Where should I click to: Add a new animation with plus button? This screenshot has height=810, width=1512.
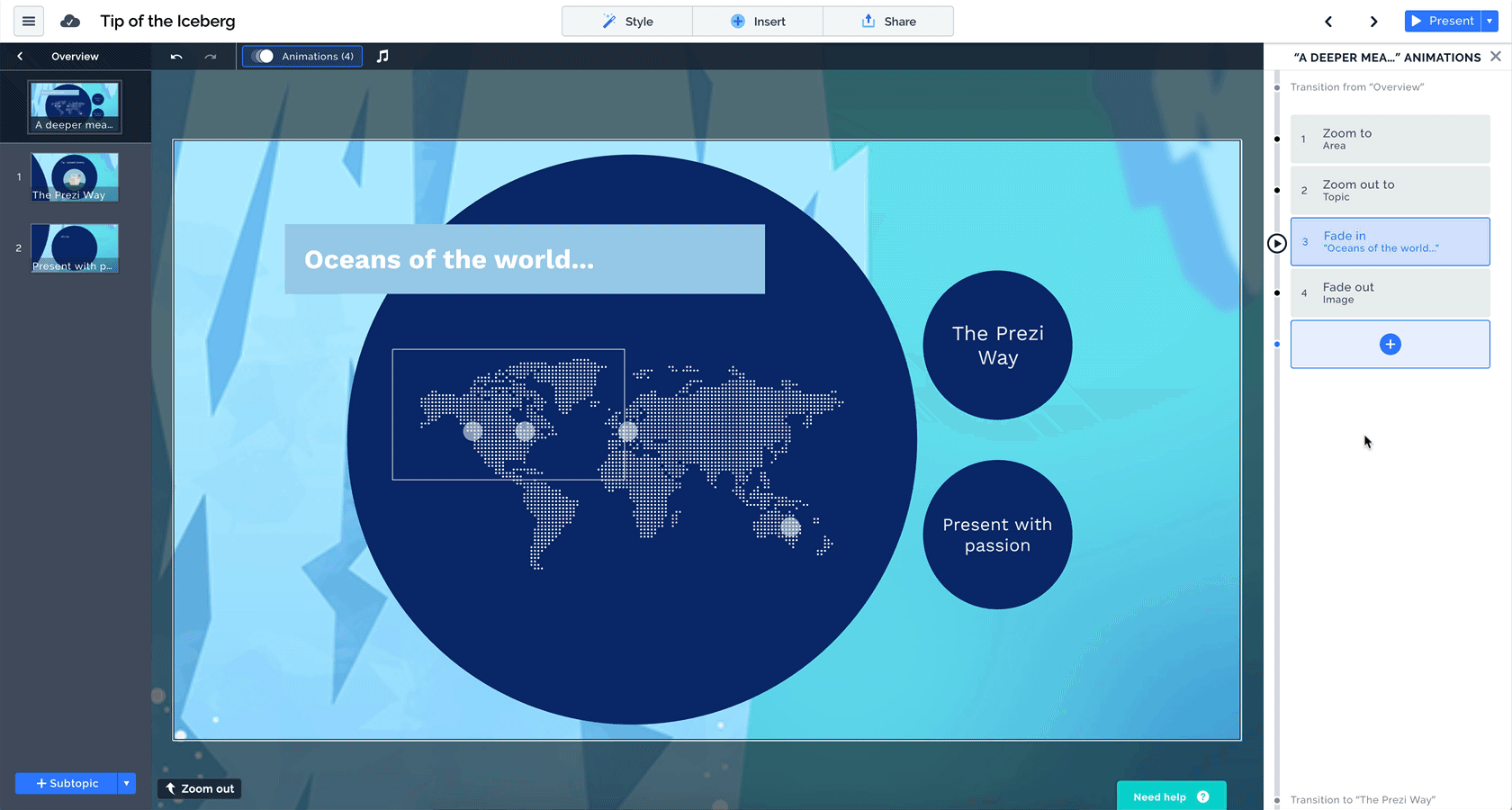coord(1390,344)
